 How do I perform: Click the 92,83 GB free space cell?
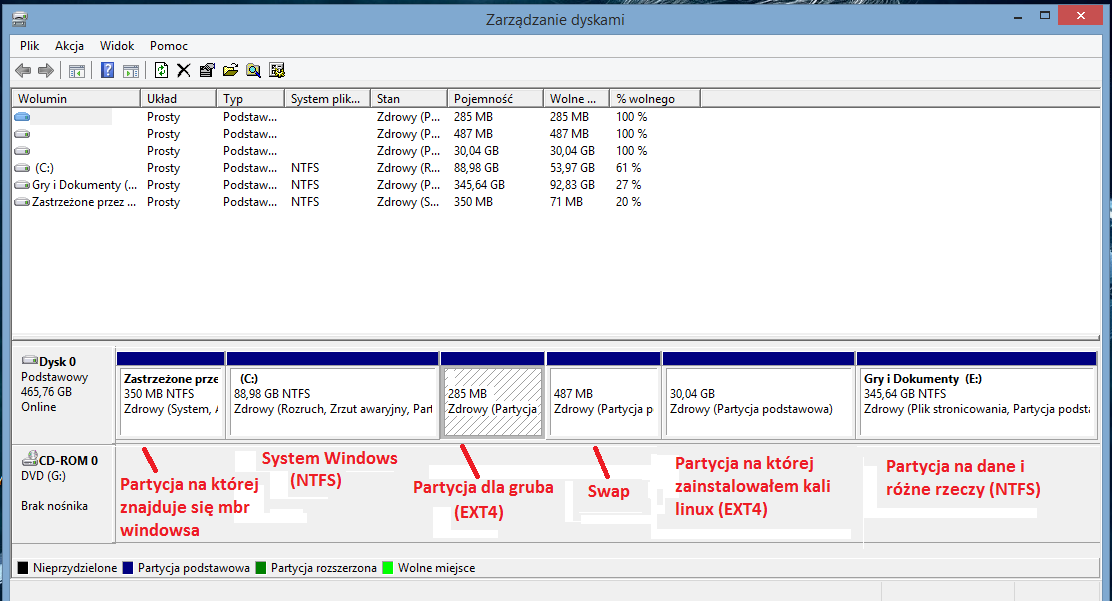[x=572, y=185]
